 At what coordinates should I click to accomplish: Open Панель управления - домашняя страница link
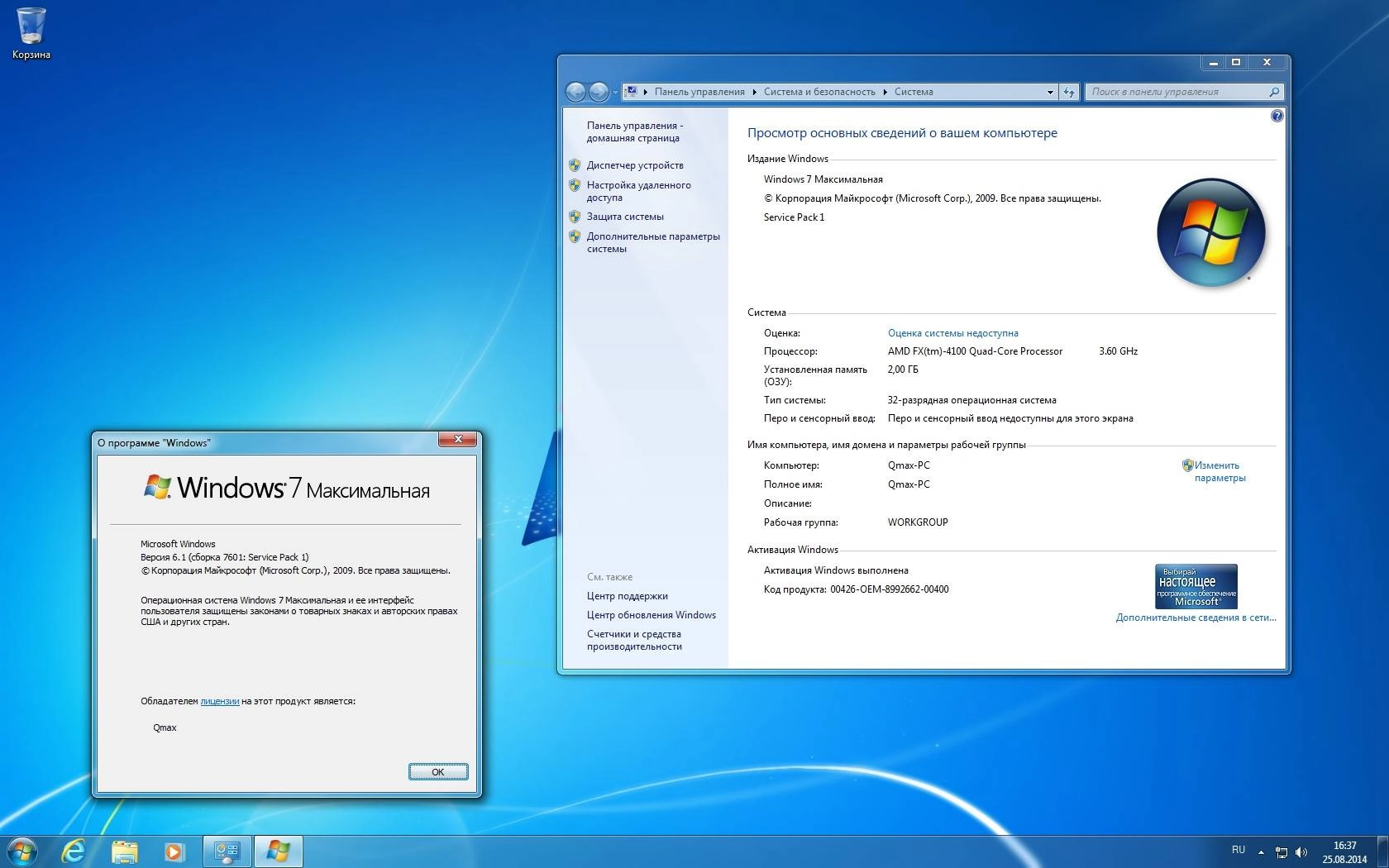point(635,131)
